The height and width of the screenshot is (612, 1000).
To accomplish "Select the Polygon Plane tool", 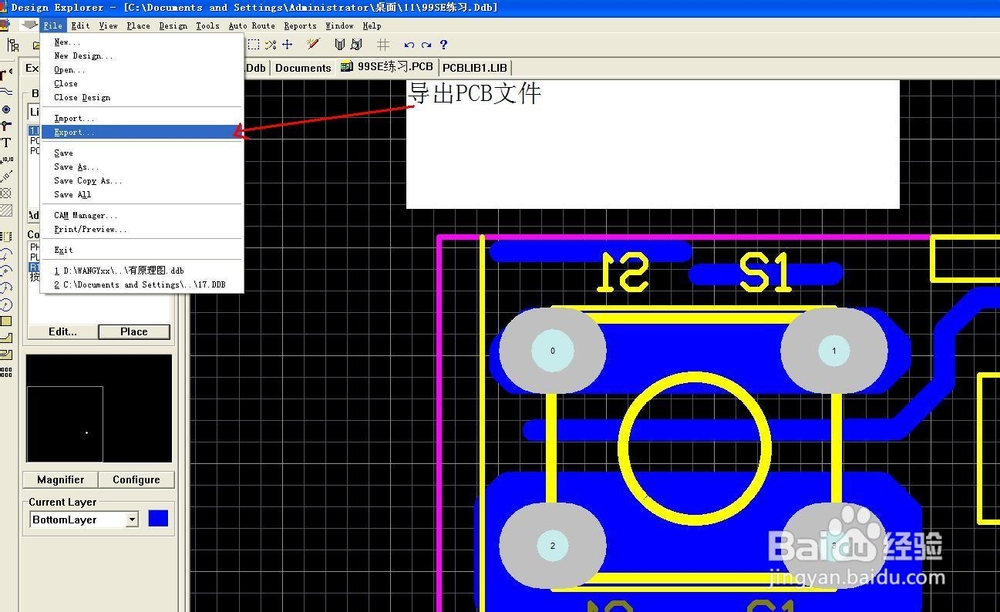I will pyautogui.click(x=6, y=338).
